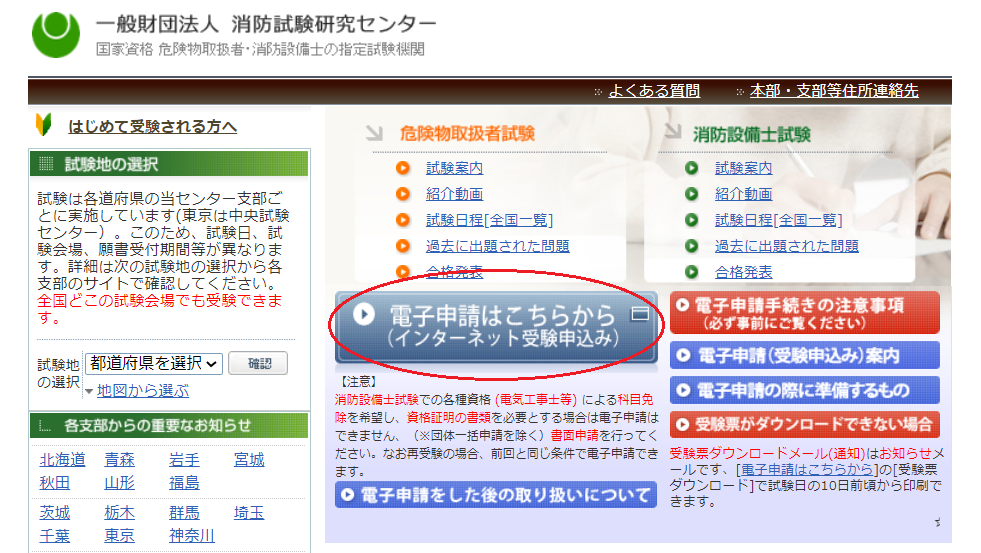Click orange bullet beside hazardous materials 過去に出題された問題
Image resolution: width=981 pixels, height=553 pixels.
(x=403, y=246)
